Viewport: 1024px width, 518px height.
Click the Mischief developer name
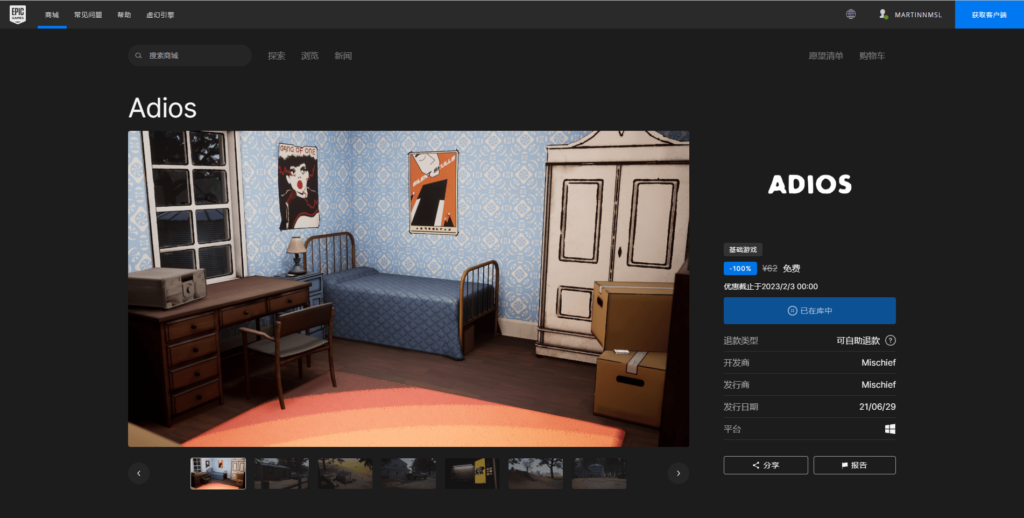tap(878, 363)
